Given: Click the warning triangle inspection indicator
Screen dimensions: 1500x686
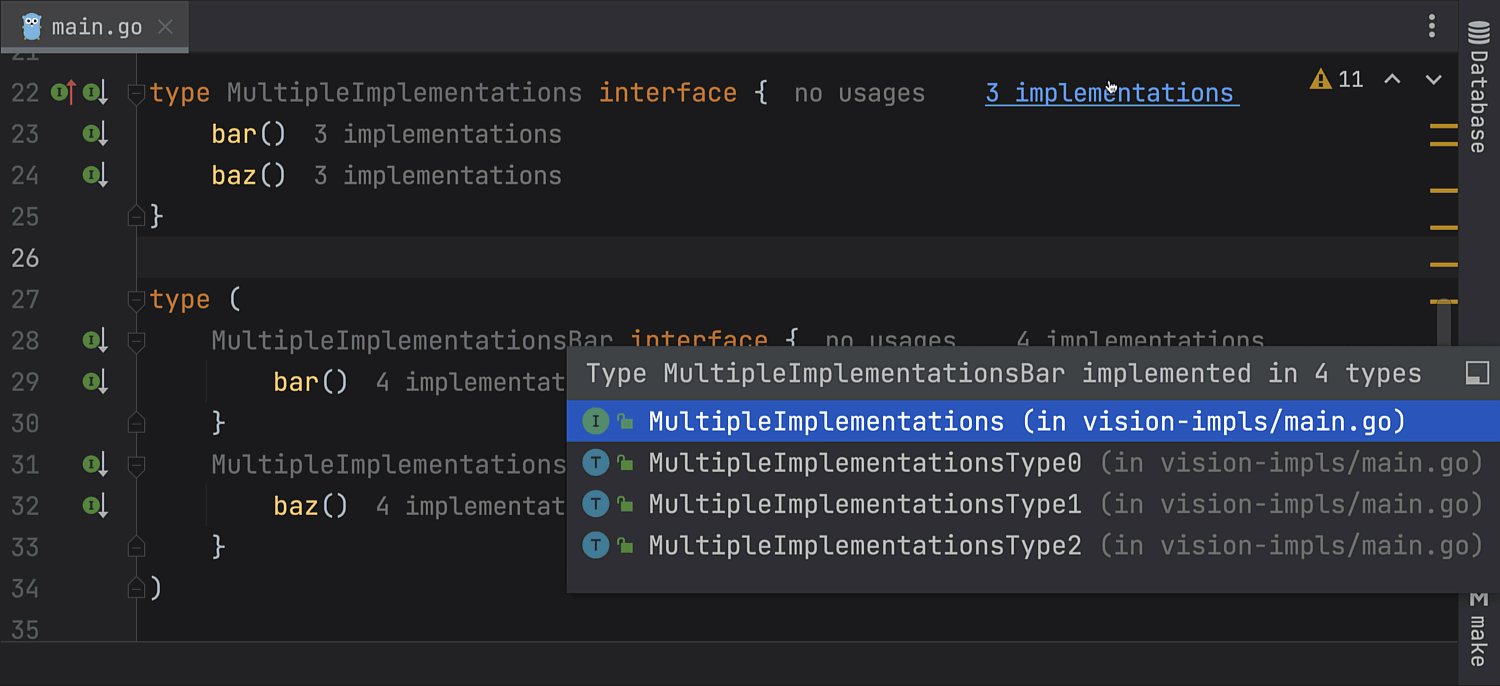Looking at the screenshot, I should (x=1321, y=79).
